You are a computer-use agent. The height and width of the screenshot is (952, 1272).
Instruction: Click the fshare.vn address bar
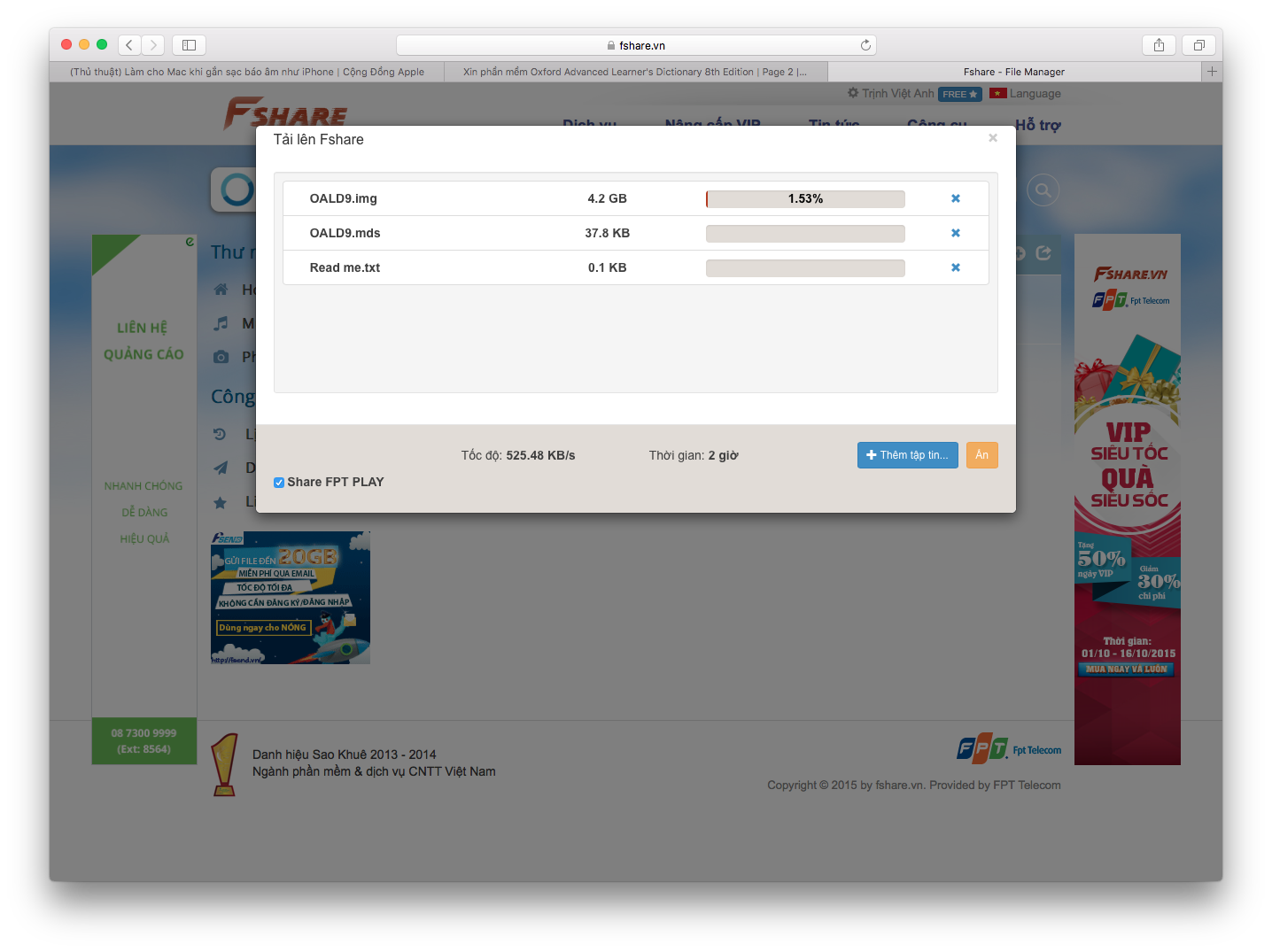tap(635, 45)
